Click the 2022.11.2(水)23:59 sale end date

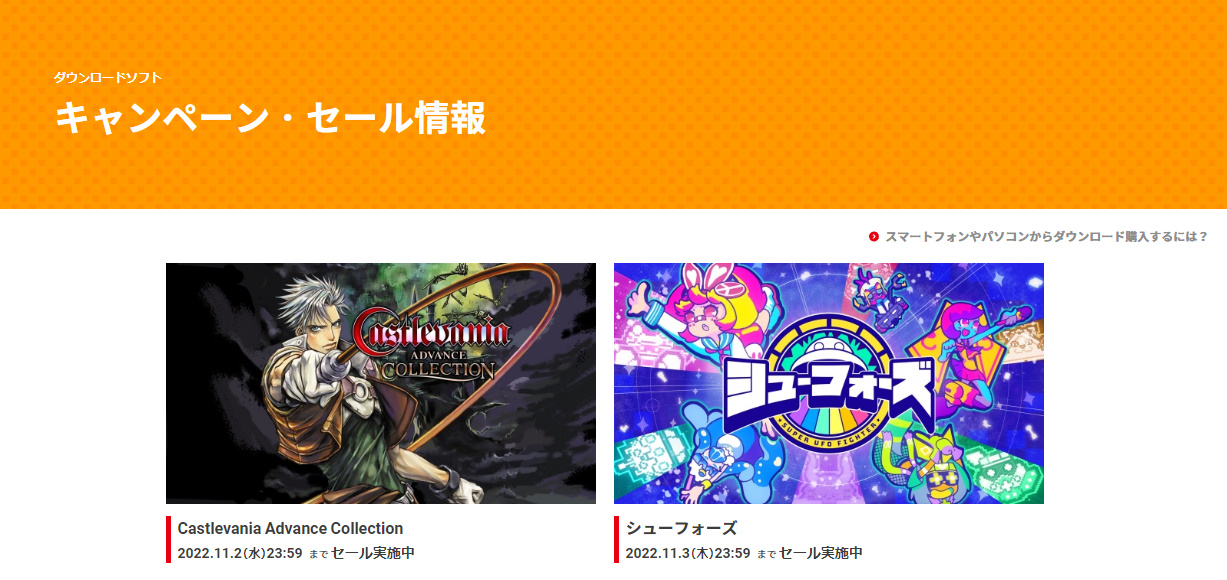coord(240,553)
